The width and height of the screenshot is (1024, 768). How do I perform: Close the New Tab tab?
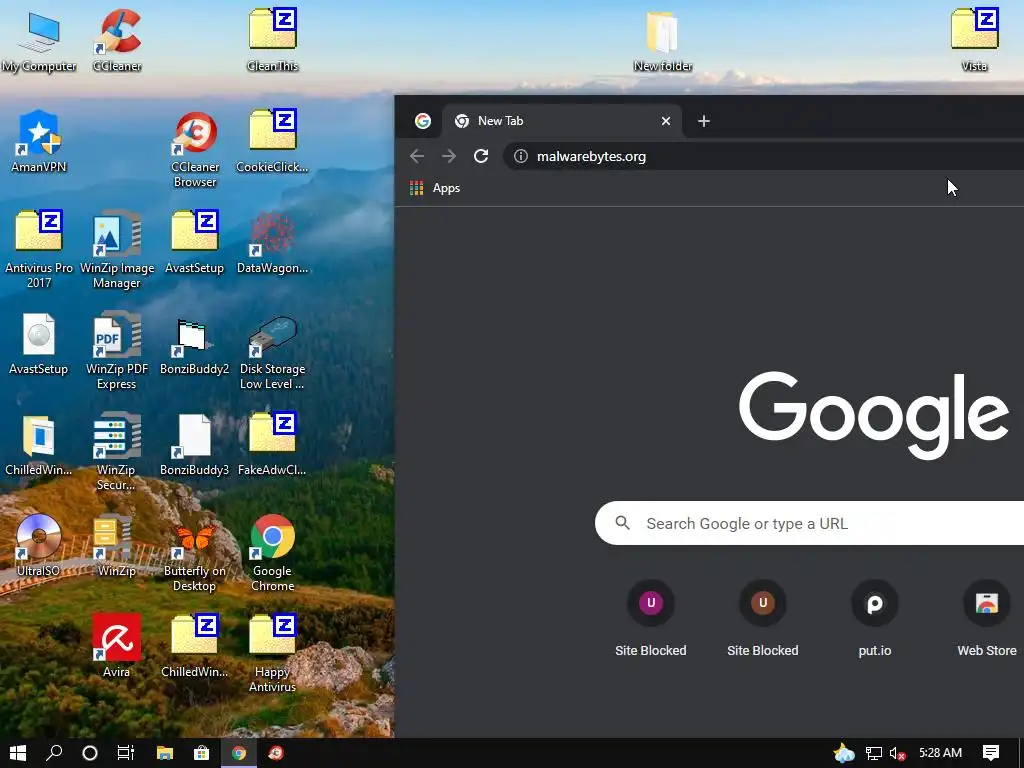tap(665, 121)
